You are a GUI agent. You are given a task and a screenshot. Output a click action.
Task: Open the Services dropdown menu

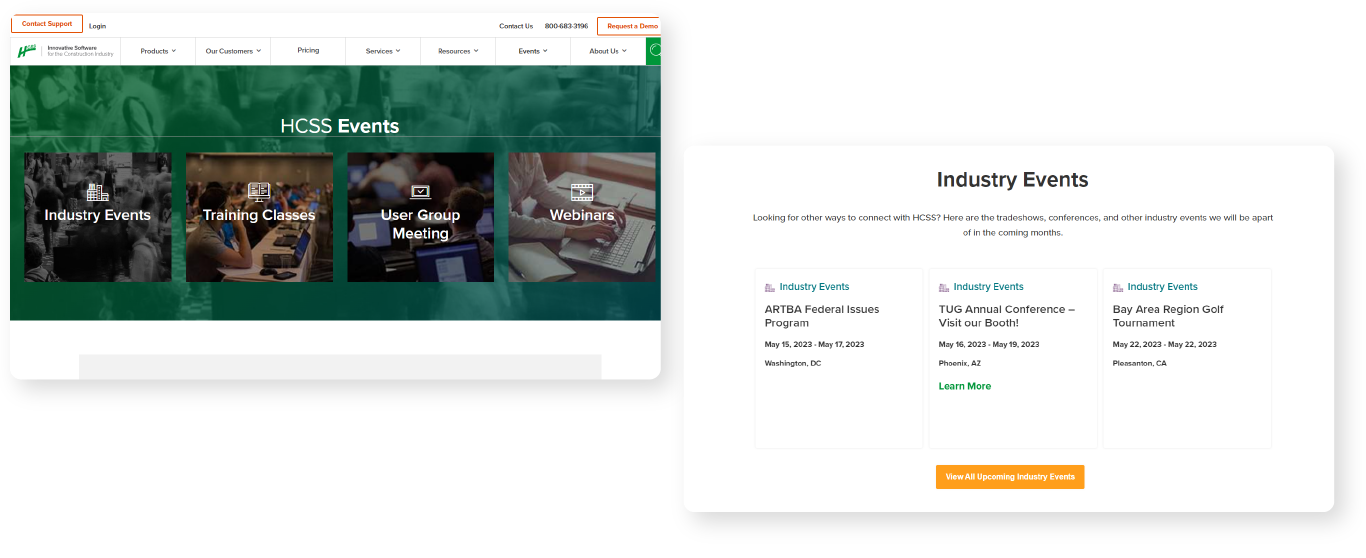pyautogui.click(x=383, y=51)
